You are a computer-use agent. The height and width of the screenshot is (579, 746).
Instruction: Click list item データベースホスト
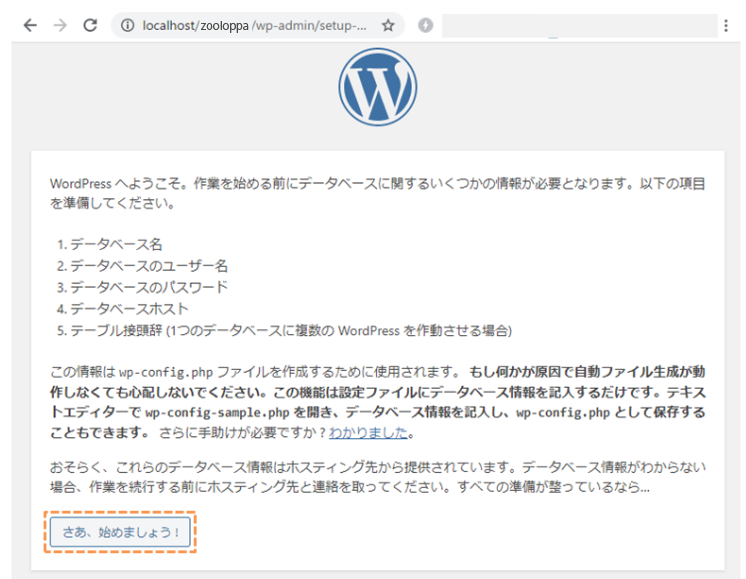click(129, 309)
